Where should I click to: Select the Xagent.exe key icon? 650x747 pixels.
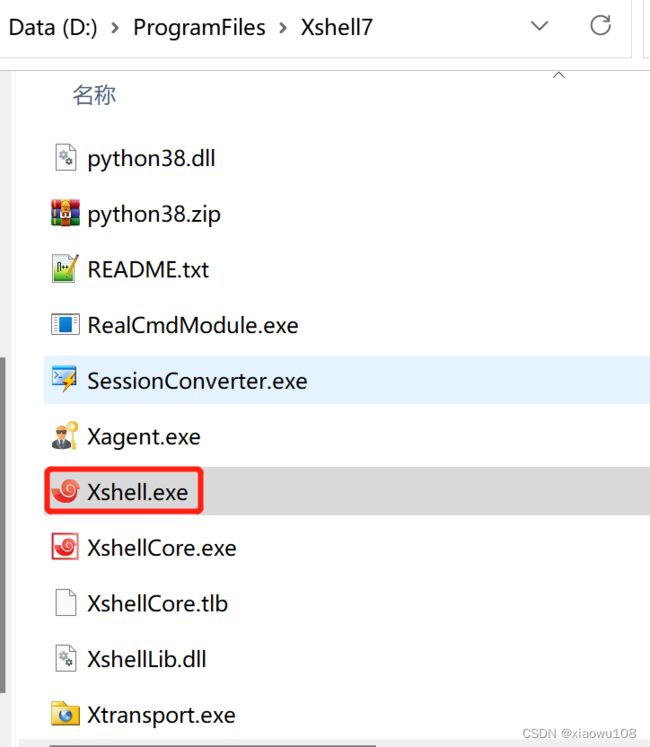click(65, 435)
